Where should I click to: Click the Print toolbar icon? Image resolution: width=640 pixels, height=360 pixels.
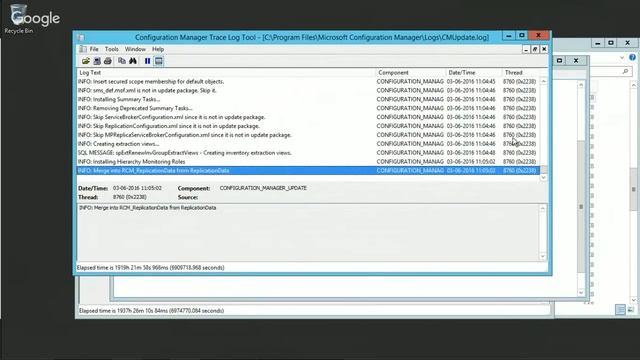[108, 61]
